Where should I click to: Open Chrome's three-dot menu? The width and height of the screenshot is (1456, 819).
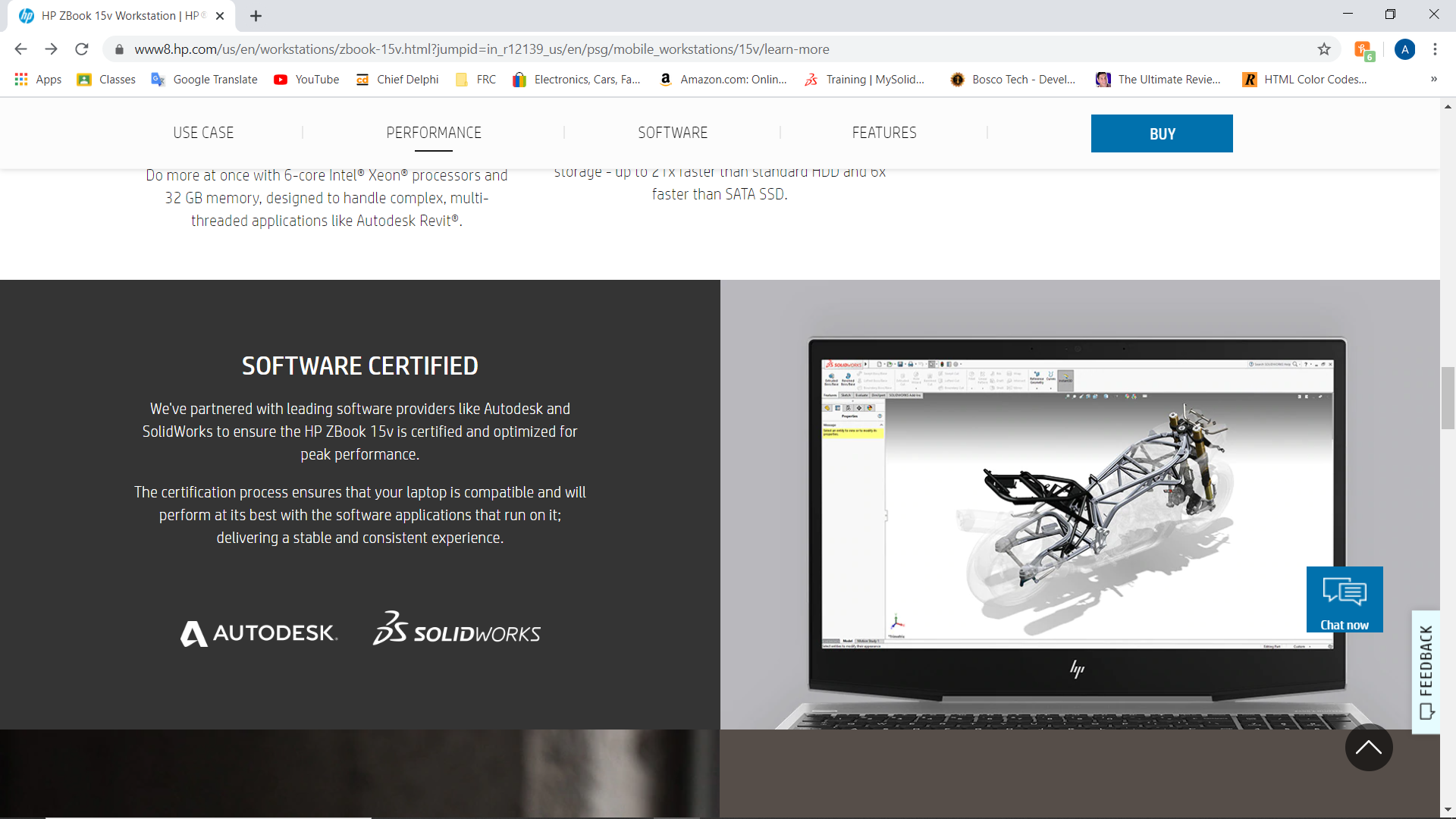[x=1435, y=49]
